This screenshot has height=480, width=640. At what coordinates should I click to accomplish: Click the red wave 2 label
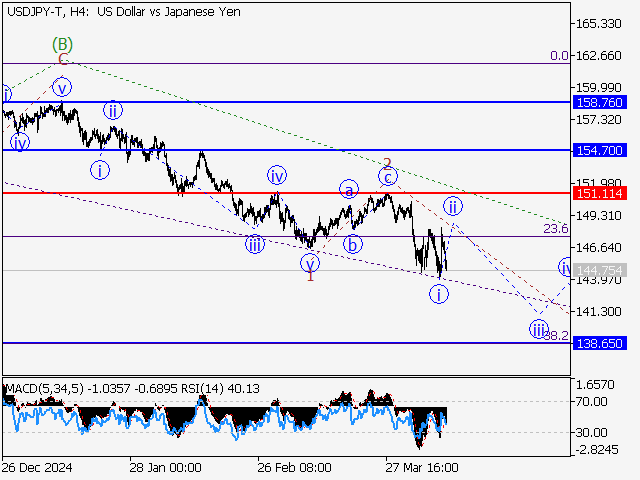pyautogui.click(x=387, y=162)
